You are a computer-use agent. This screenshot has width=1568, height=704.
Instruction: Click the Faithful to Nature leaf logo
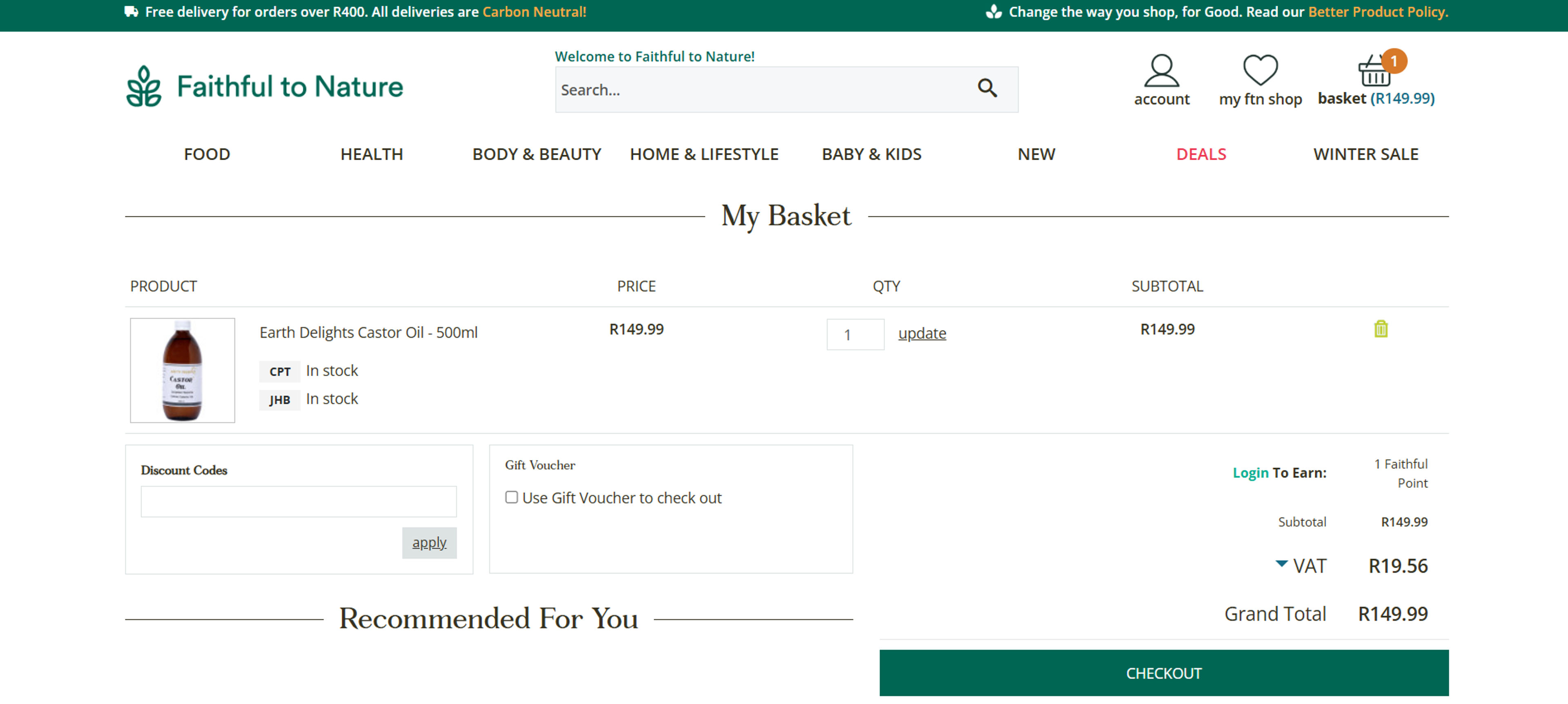point(144,87)
